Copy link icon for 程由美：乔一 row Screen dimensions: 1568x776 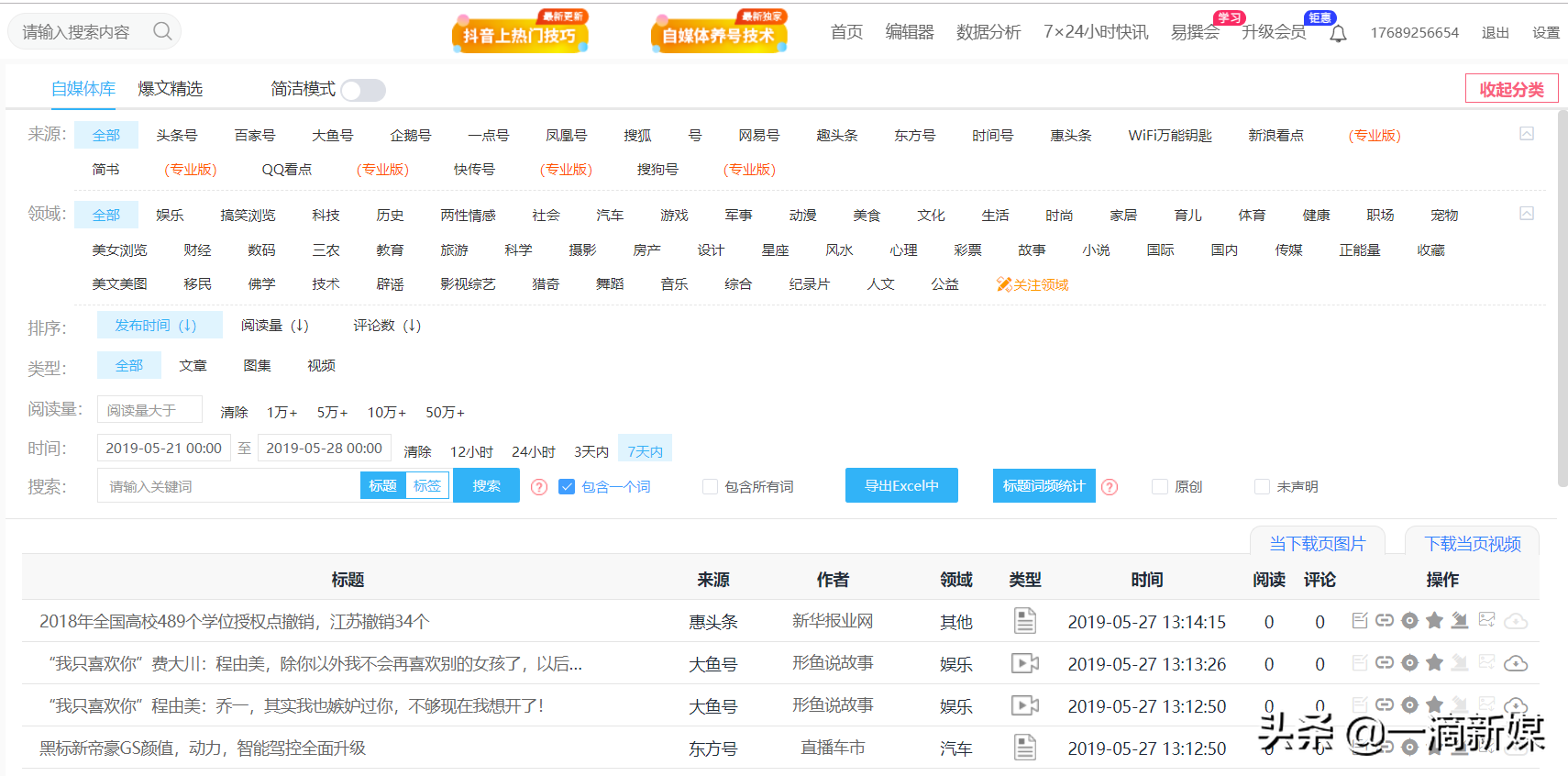1385,704
